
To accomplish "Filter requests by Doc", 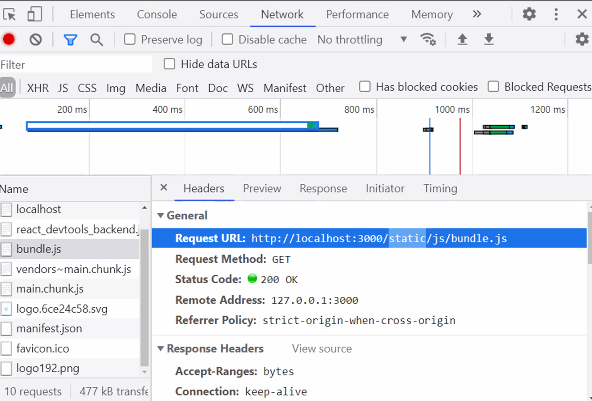I will click(218, 88).
